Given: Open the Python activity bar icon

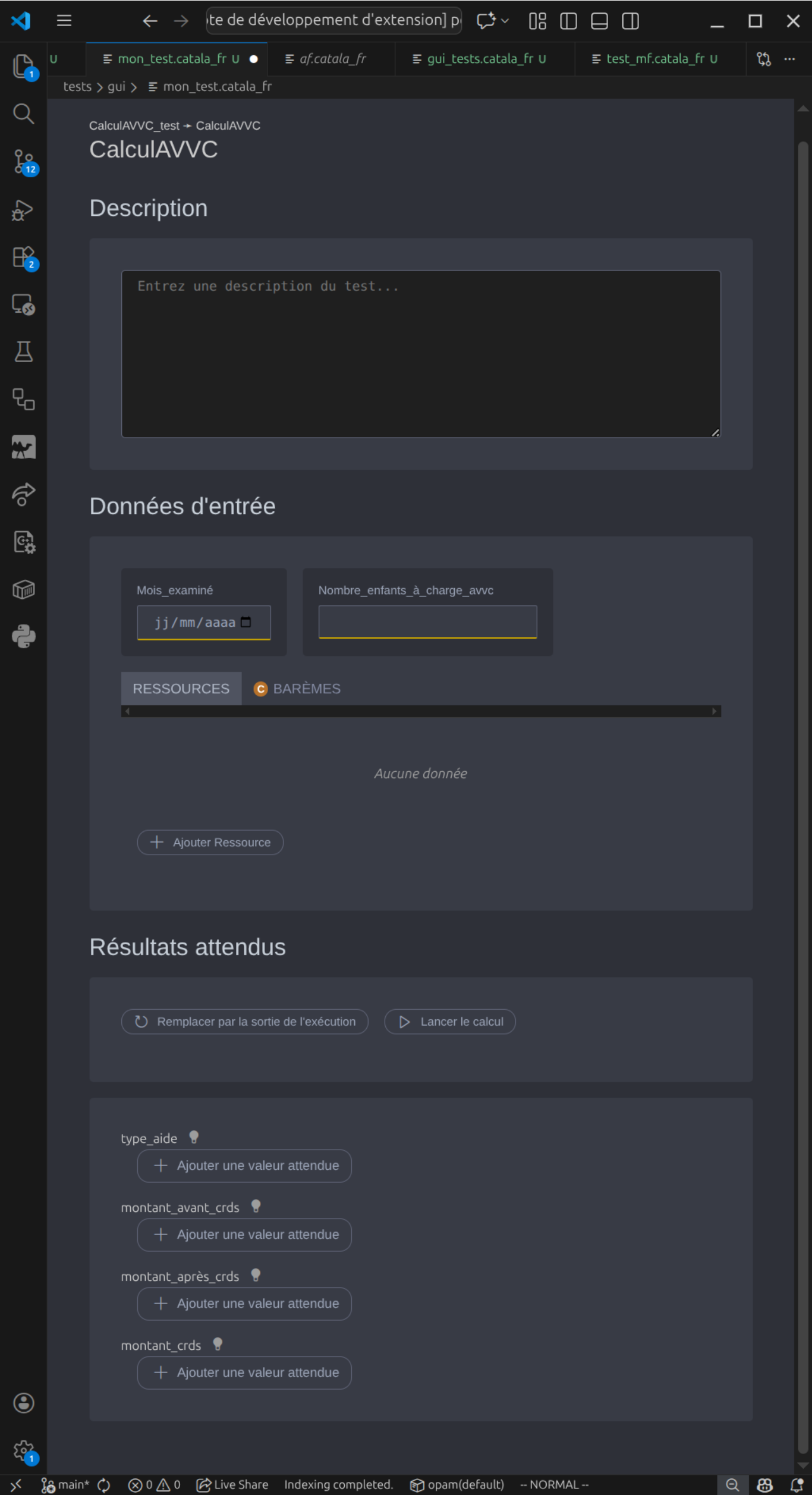Looking at the screenshot, I should click(23, 636).
